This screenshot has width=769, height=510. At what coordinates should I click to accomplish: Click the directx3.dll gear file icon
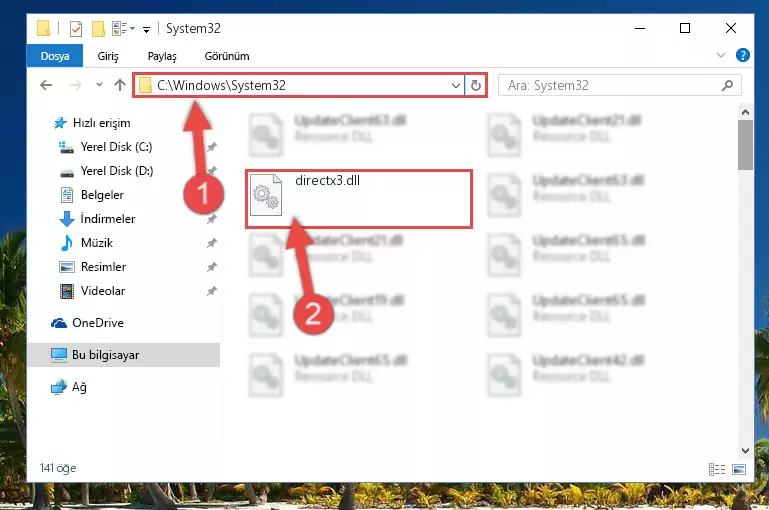tap(266, 195)
